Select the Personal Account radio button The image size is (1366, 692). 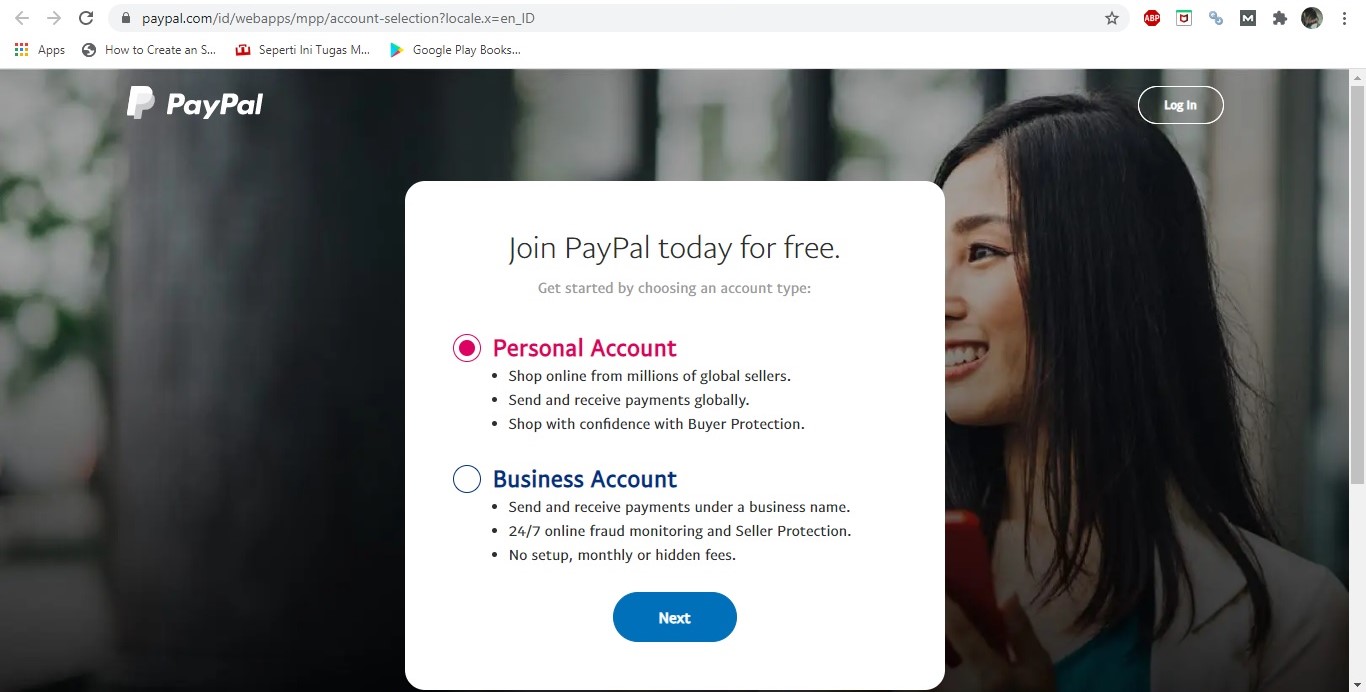[x=467, y=348]
